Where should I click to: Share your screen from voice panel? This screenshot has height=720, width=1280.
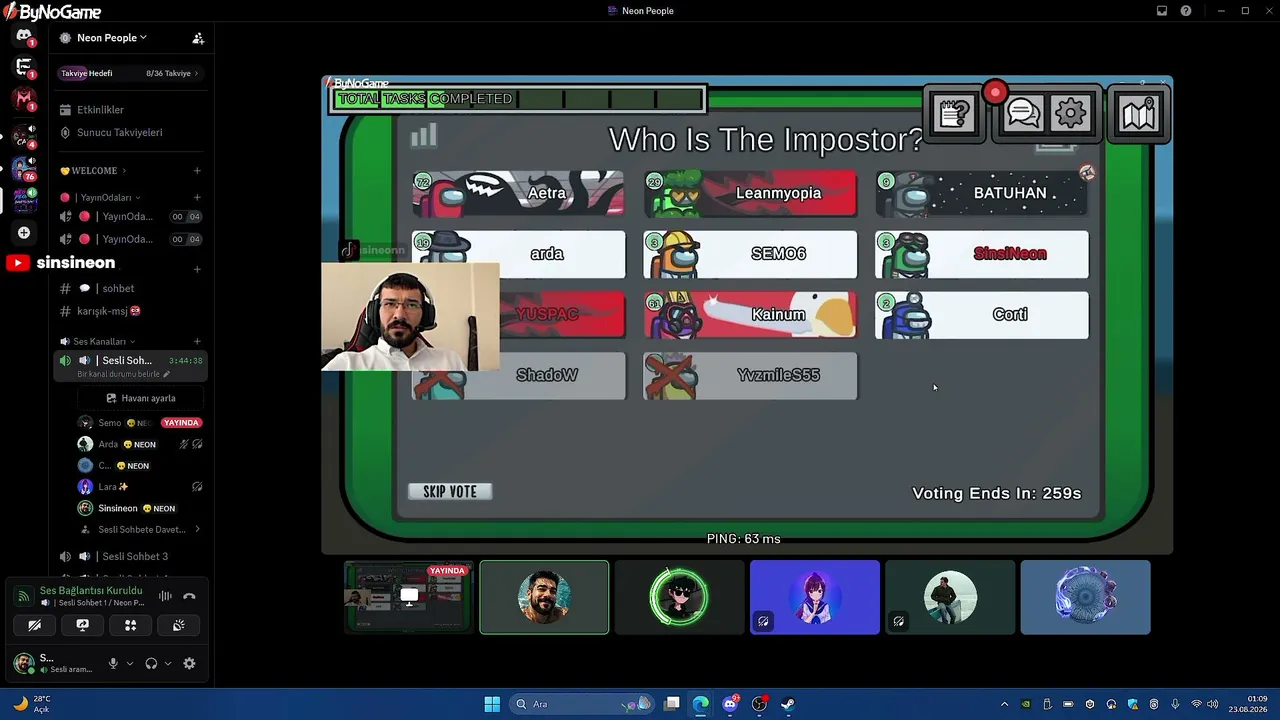click(82, 625)
